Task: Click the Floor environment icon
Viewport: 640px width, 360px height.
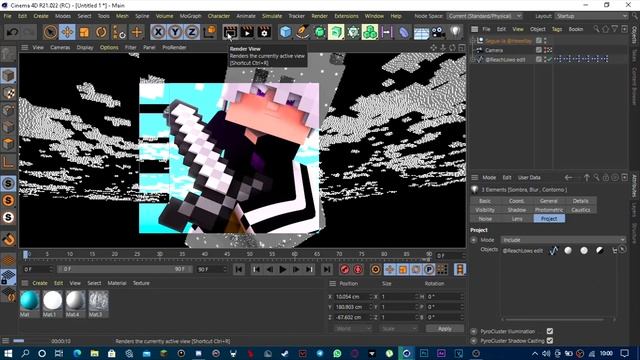Action: click(x=421, y=32)
